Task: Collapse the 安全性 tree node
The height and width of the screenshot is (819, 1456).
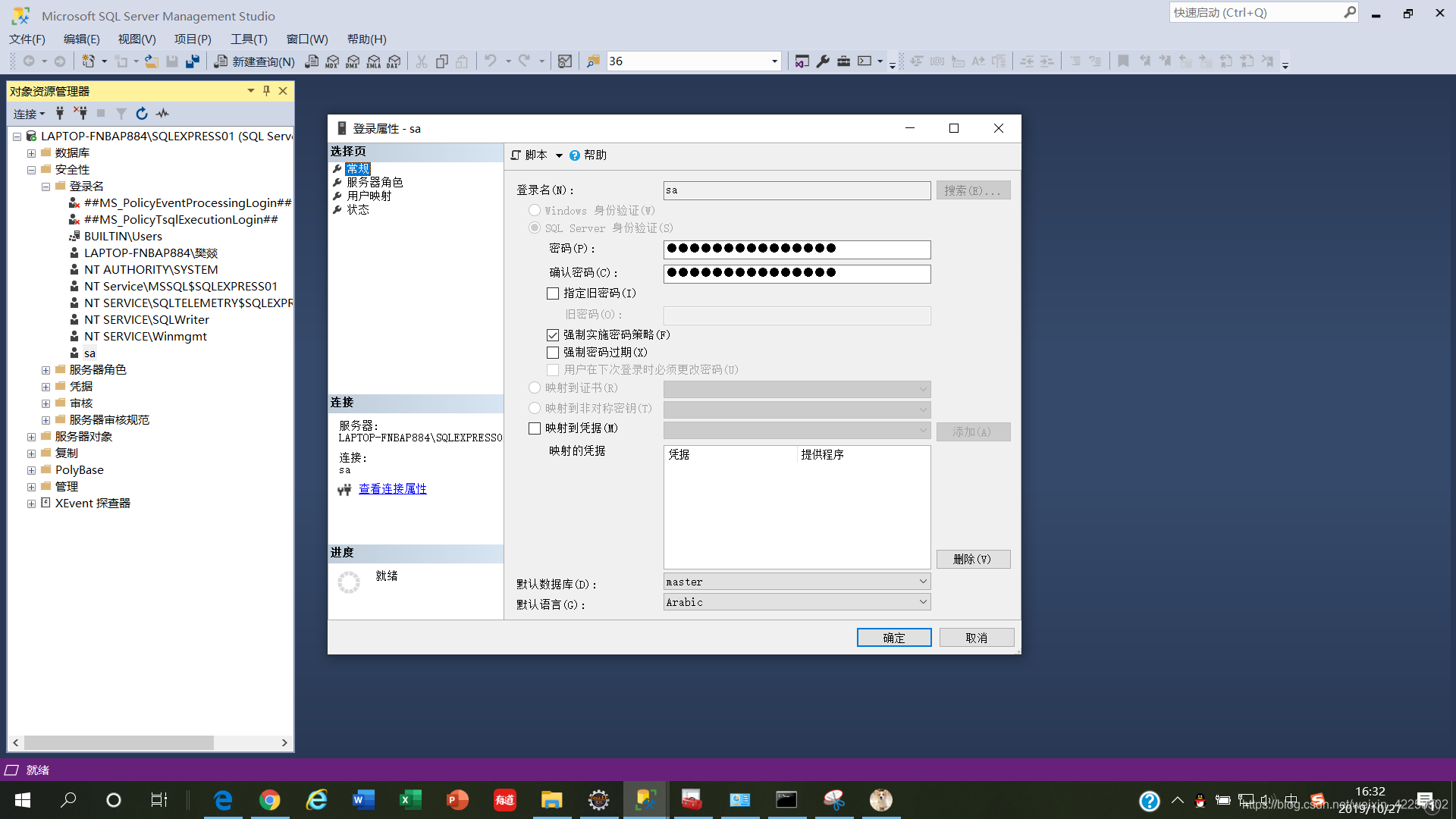Action: click(31, 170)
